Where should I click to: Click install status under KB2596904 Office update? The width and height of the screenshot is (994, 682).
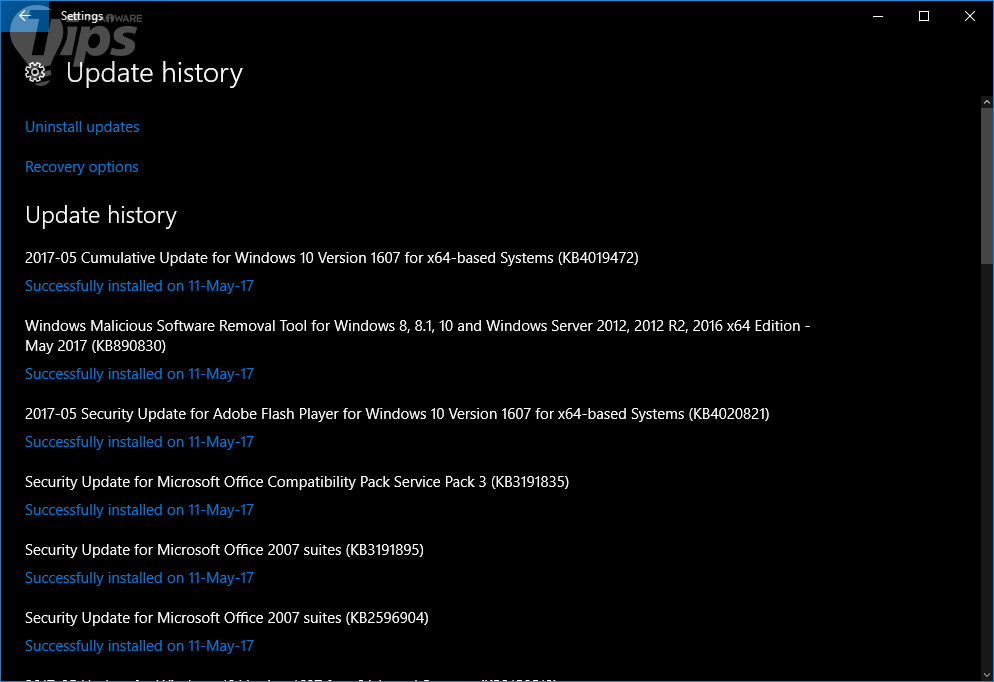click(139, 646)
